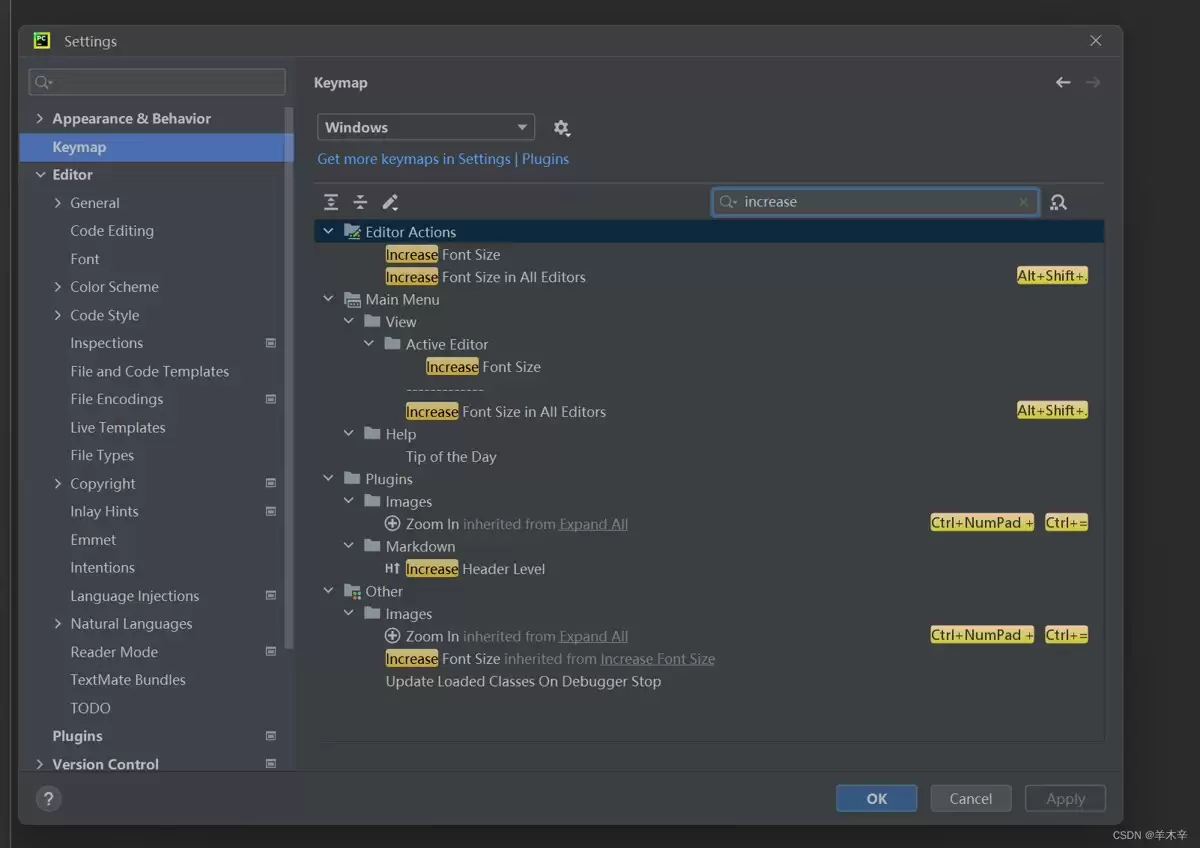Open the Windows keymap dropdown
The image size is (1200, 848).
pyautogui.click(x=426, y=127)
